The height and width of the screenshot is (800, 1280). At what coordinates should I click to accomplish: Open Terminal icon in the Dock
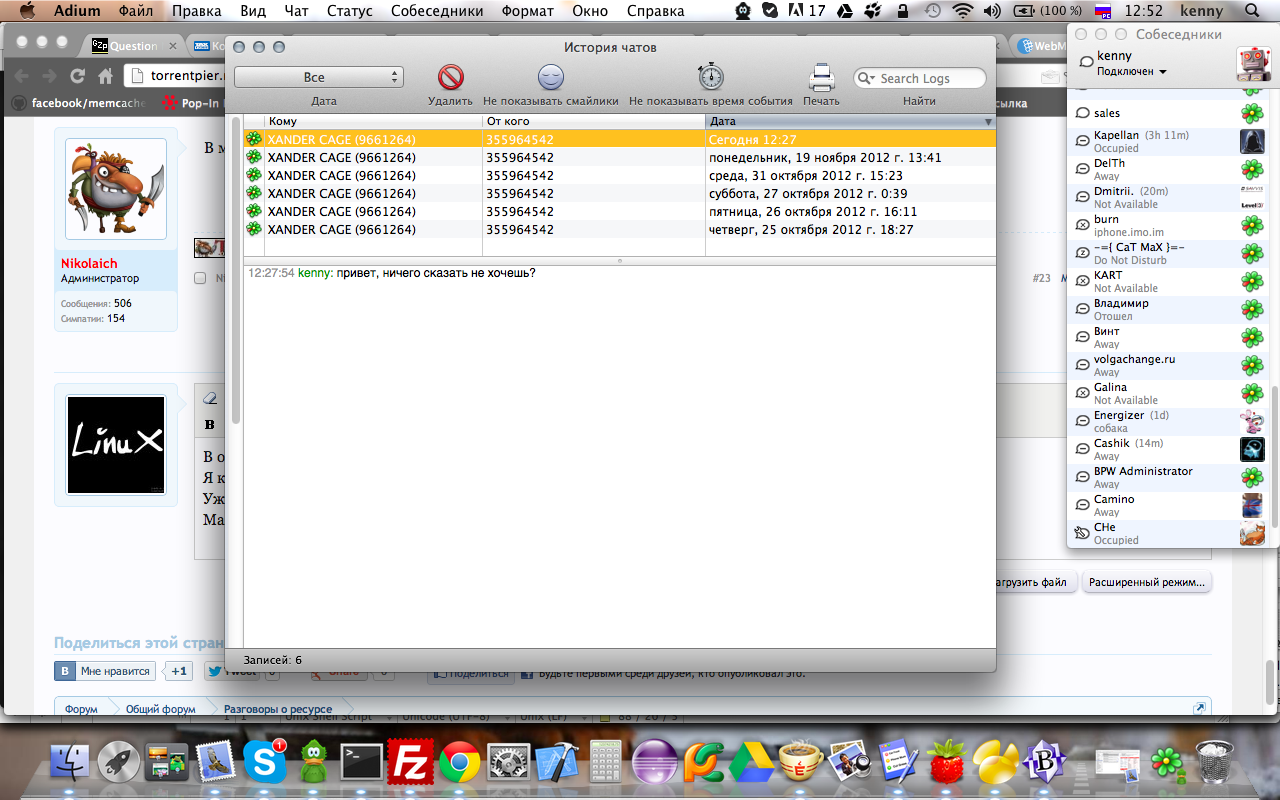click(x=361, y=762)
